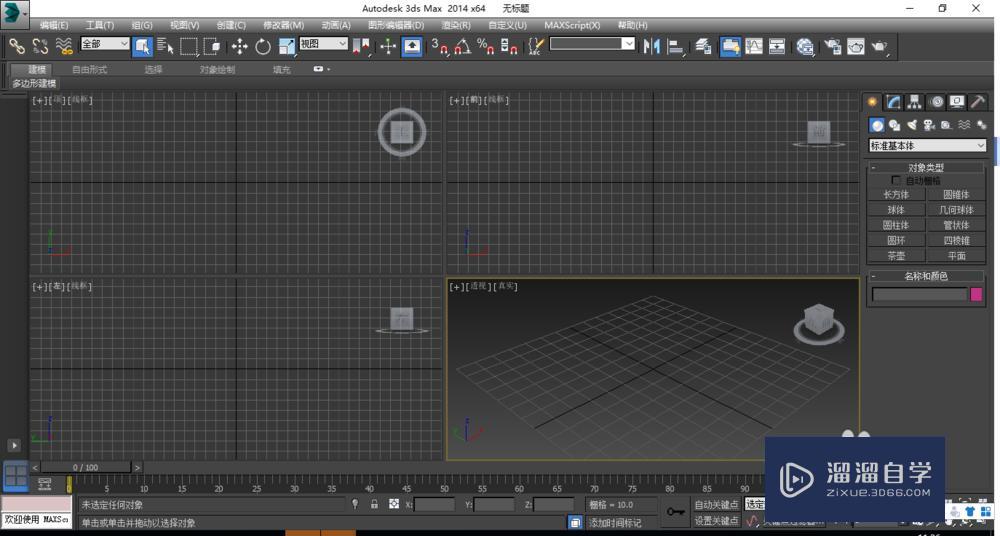Open Render Setup icon
This screenshot has height=536, width=1000.
click(x=832, y=46)
